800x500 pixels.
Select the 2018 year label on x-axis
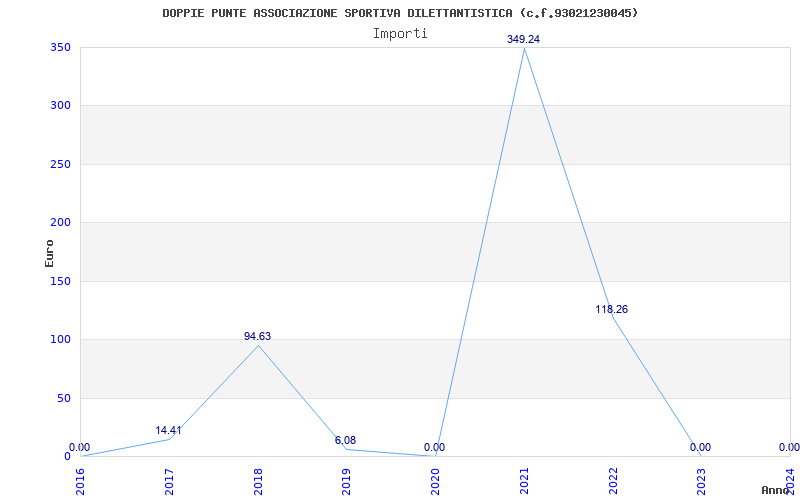click(x=258, y=482)
